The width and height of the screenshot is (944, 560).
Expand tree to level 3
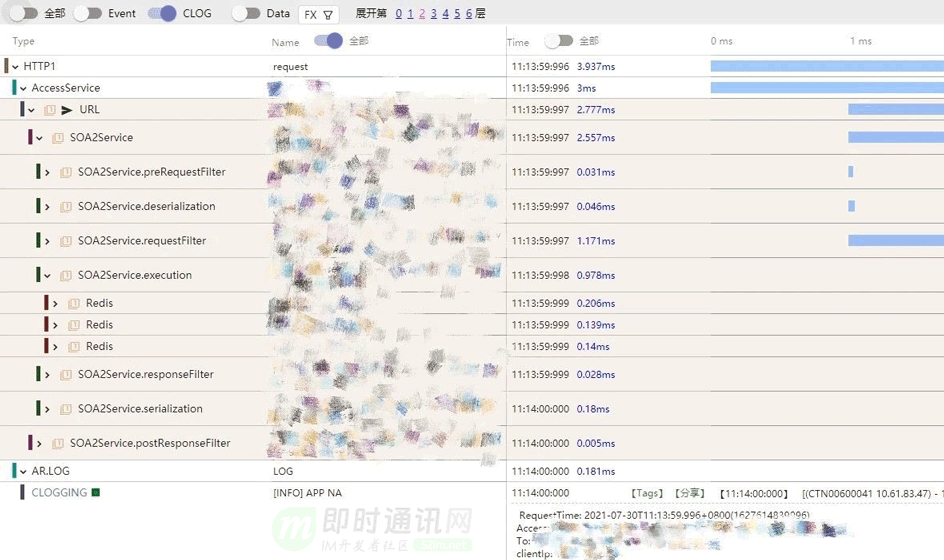[433, 13]
